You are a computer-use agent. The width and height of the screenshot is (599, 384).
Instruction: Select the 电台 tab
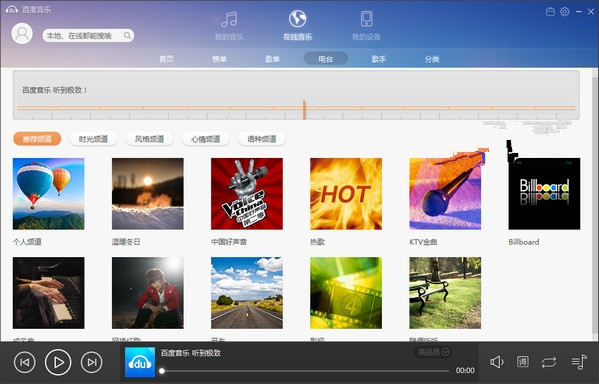(325, 59)
